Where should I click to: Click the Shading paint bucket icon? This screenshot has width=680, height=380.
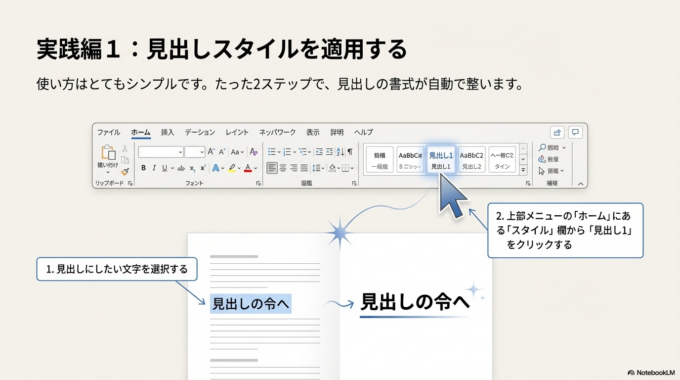(332, 168)
